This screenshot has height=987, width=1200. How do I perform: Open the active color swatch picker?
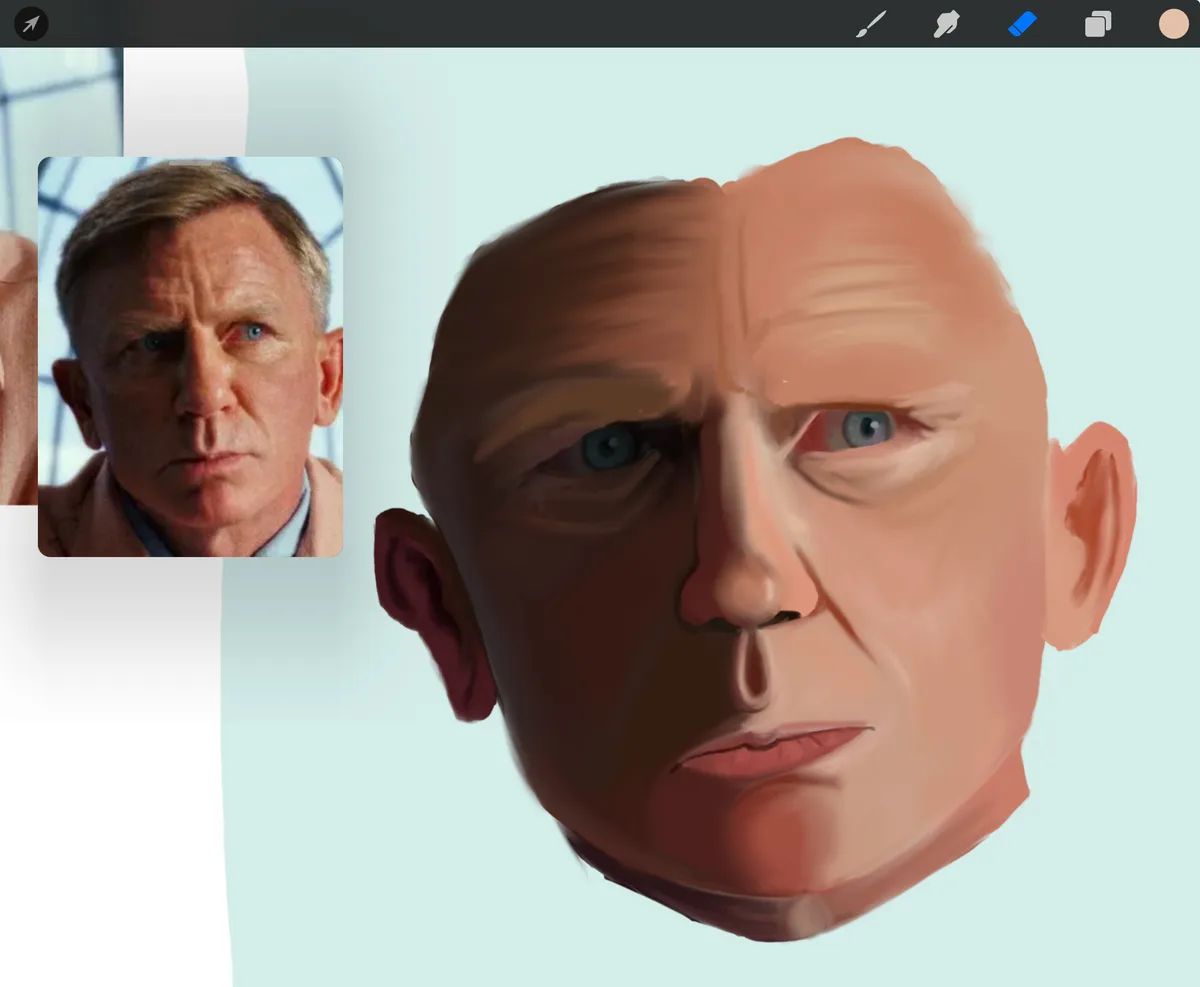coord(1173,24)
